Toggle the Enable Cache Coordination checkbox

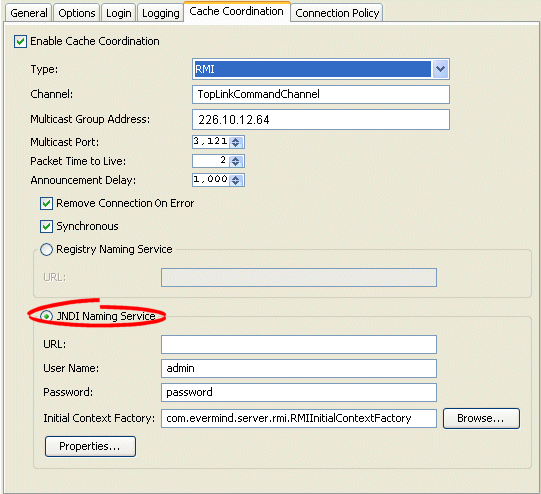(x=20, y=41)
